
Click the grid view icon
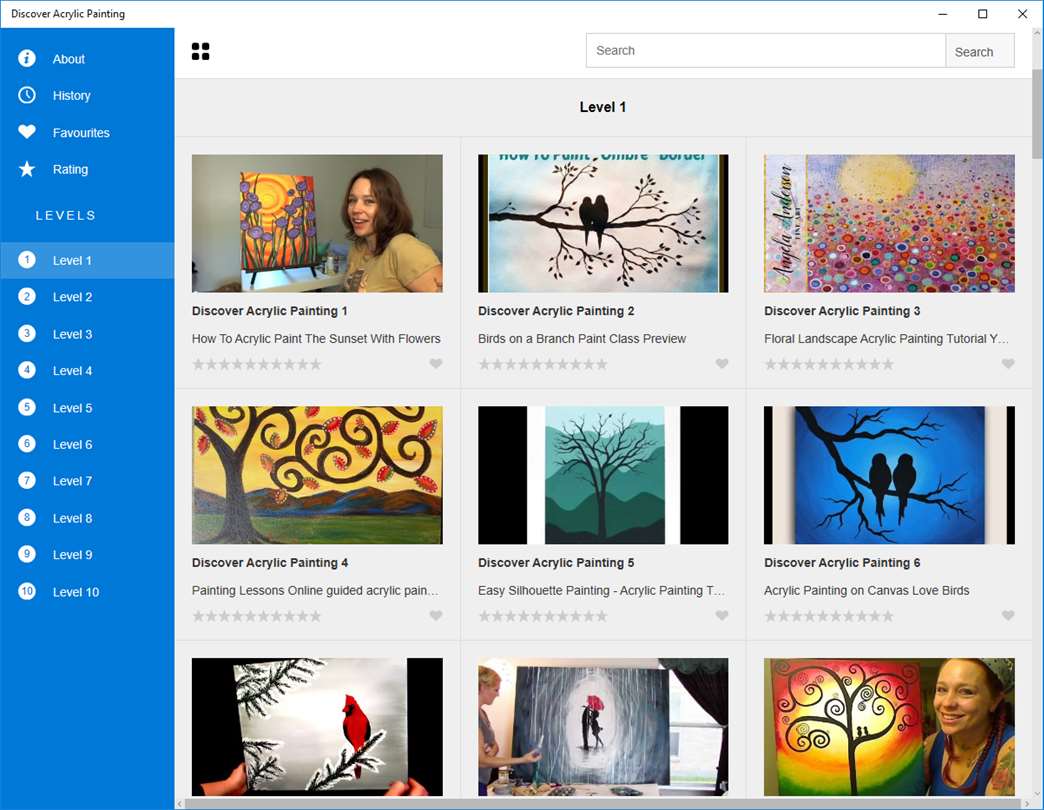pyautogui.click(x=200, y=51)
